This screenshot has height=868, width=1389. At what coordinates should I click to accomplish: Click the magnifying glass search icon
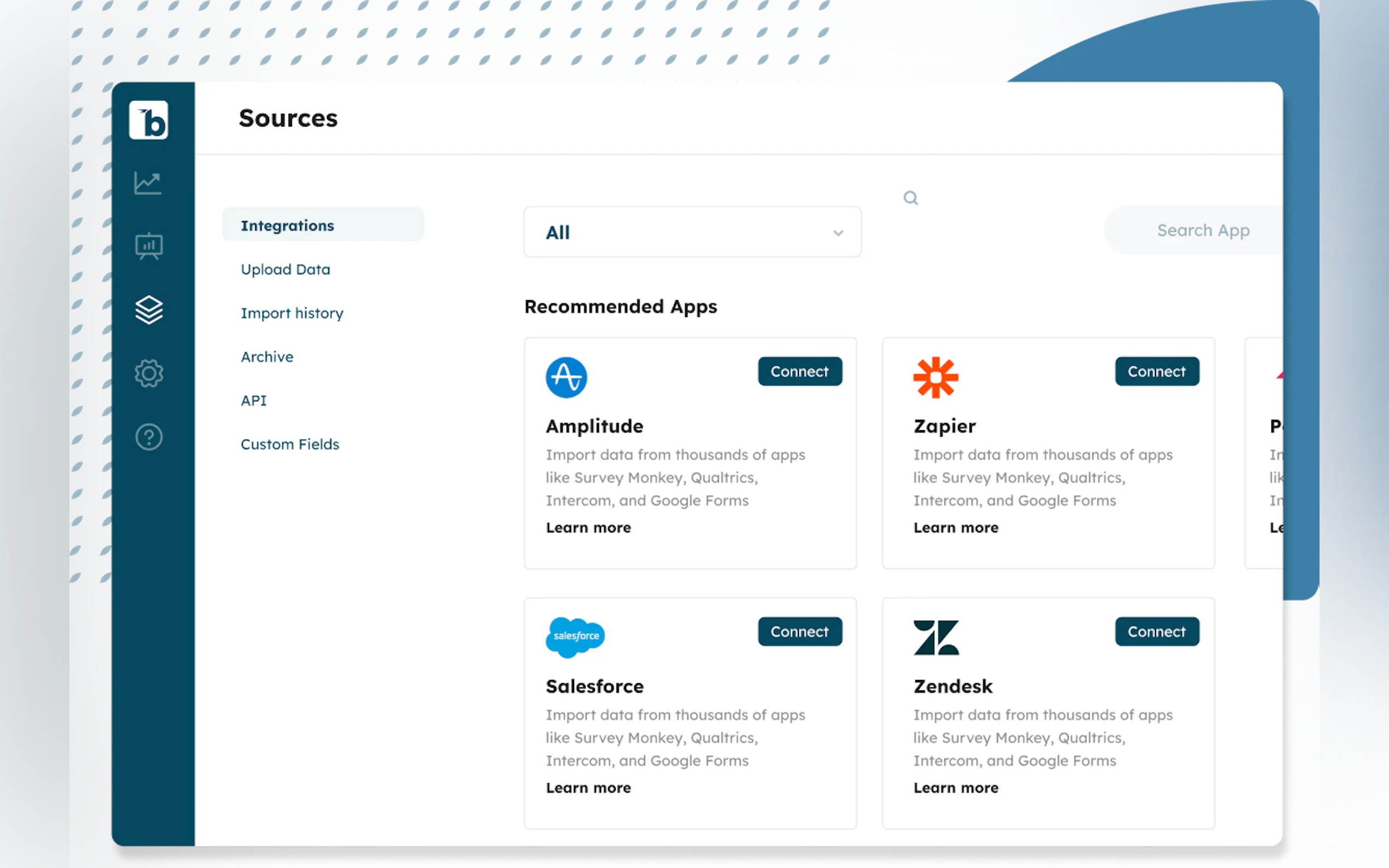[x=910, y=198]
